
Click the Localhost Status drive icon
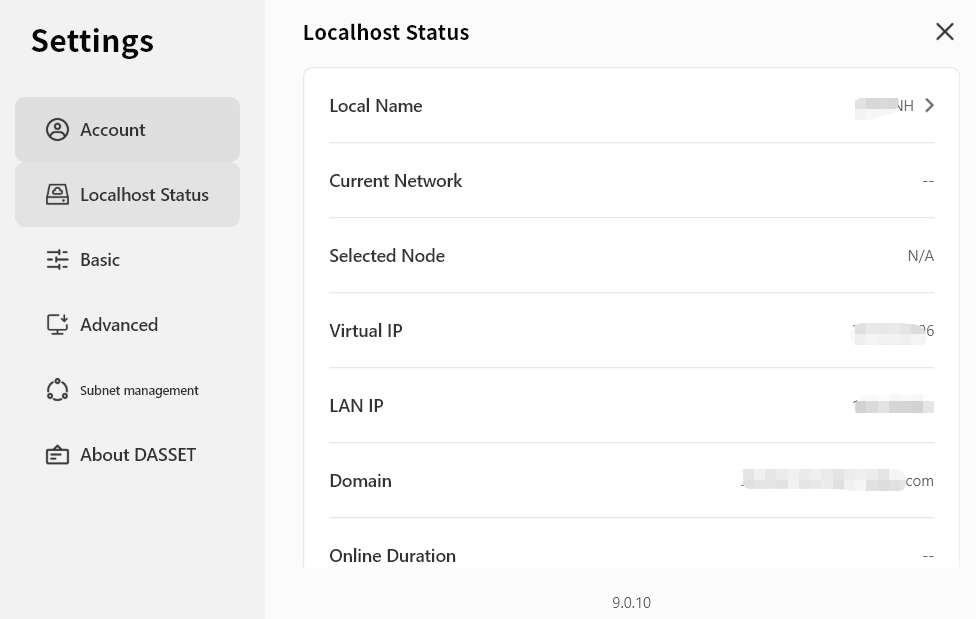click(58, 195)
